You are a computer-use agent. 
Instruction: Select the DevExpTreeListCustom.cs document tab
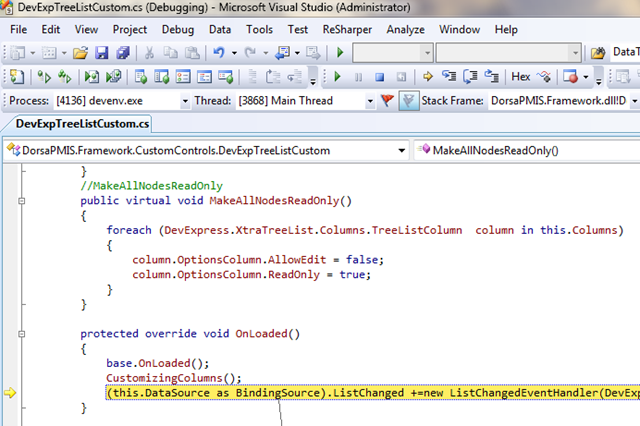pyautogui.click(x=82, y=124)
